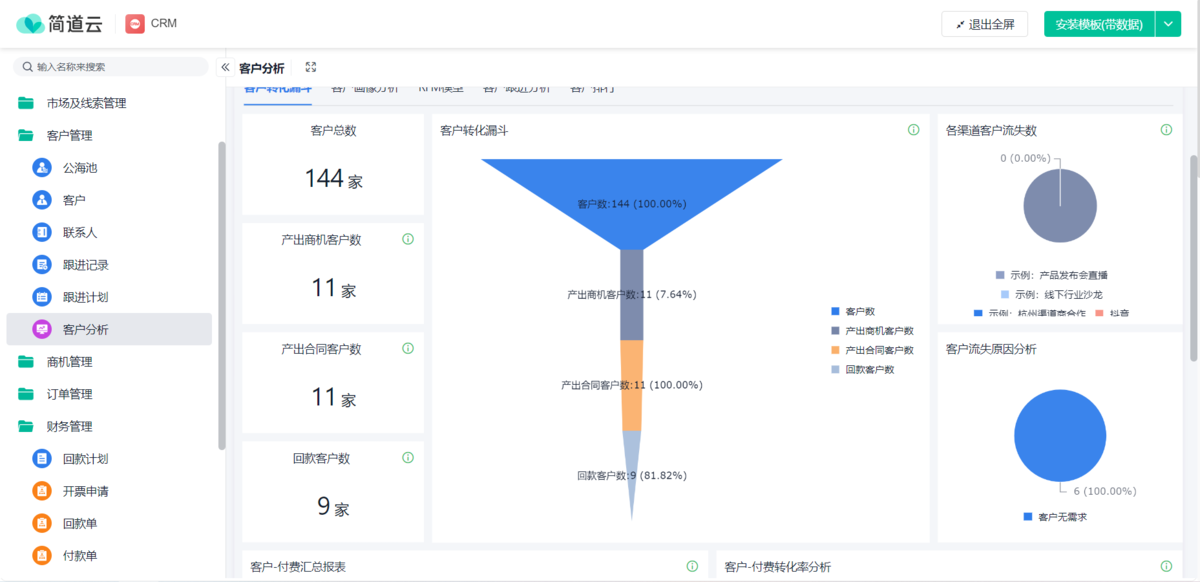Open the dropdown arrow beside 安装模板

(x=1168, y=24)
